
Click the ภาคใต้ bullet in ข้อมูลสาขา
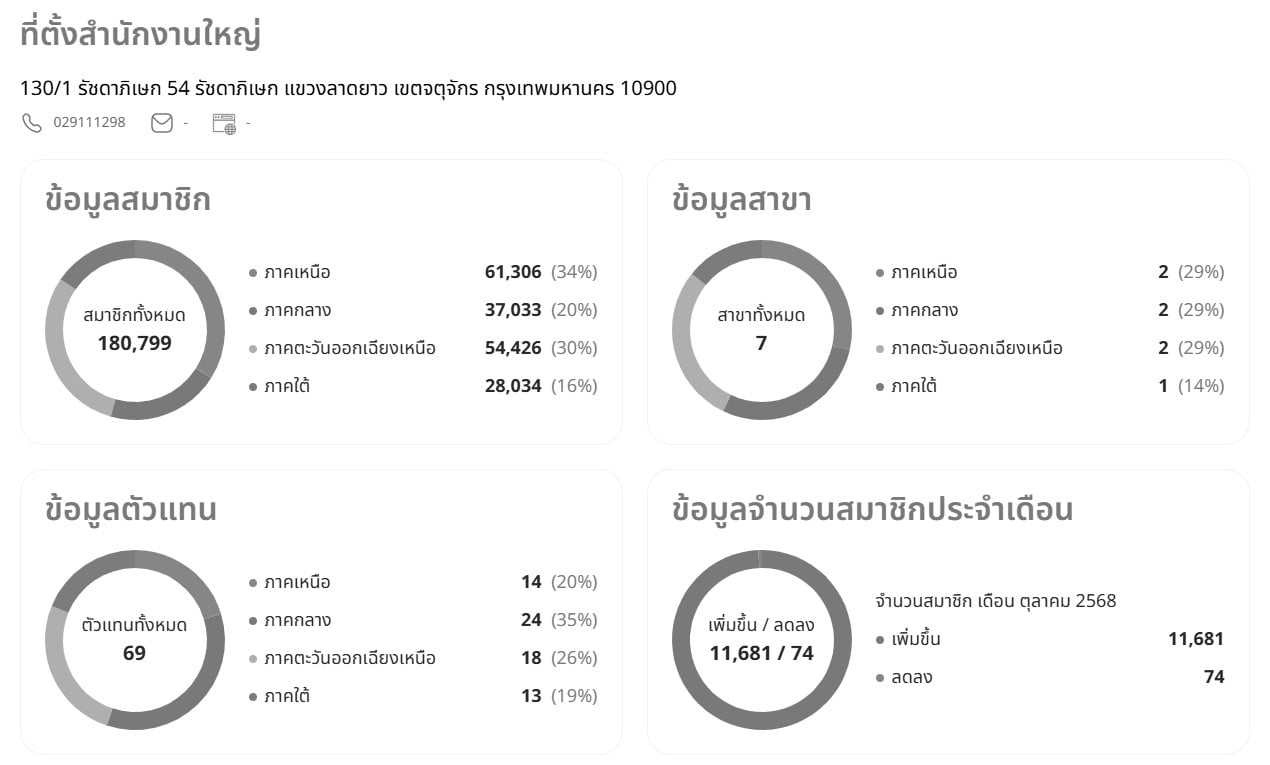click(878, 385)
